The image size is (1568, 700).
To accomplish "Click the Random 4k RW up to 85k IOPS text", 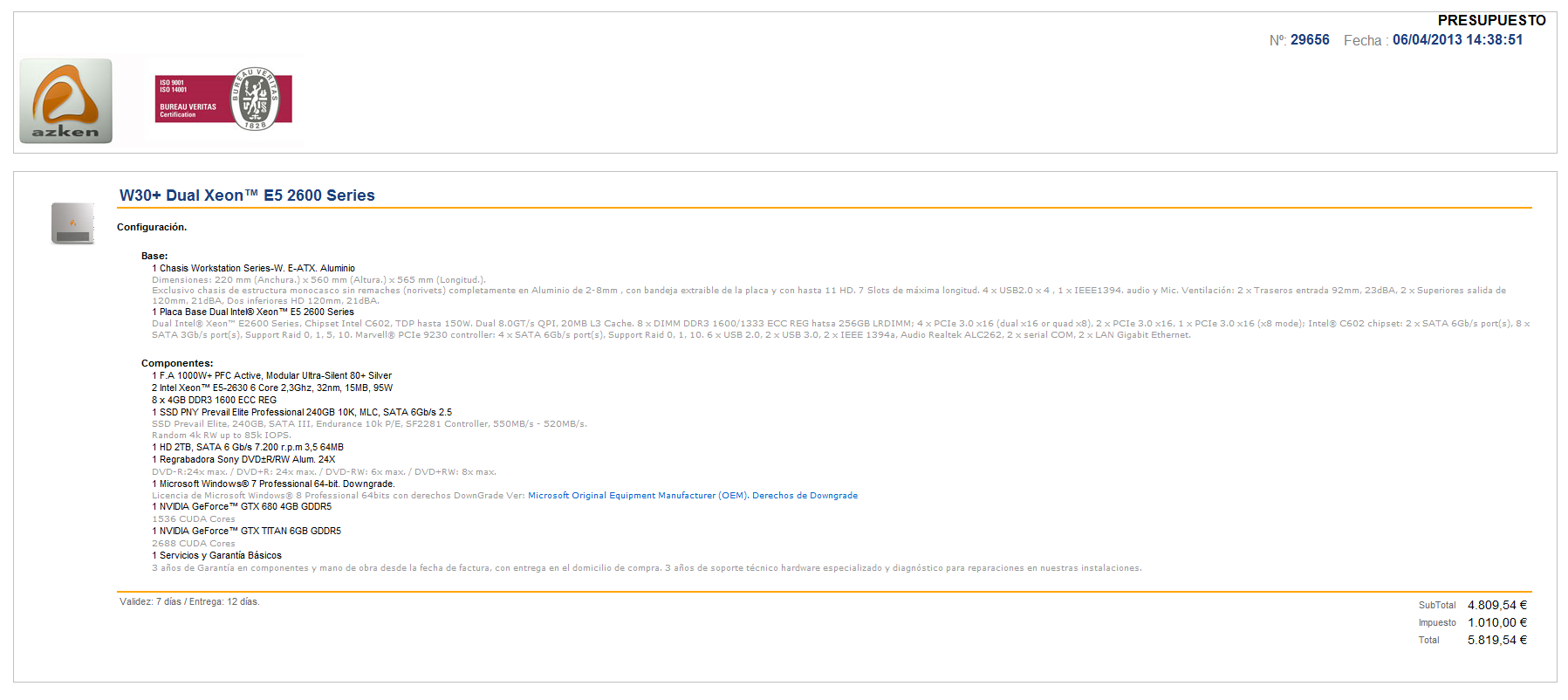I will point(221,436).
